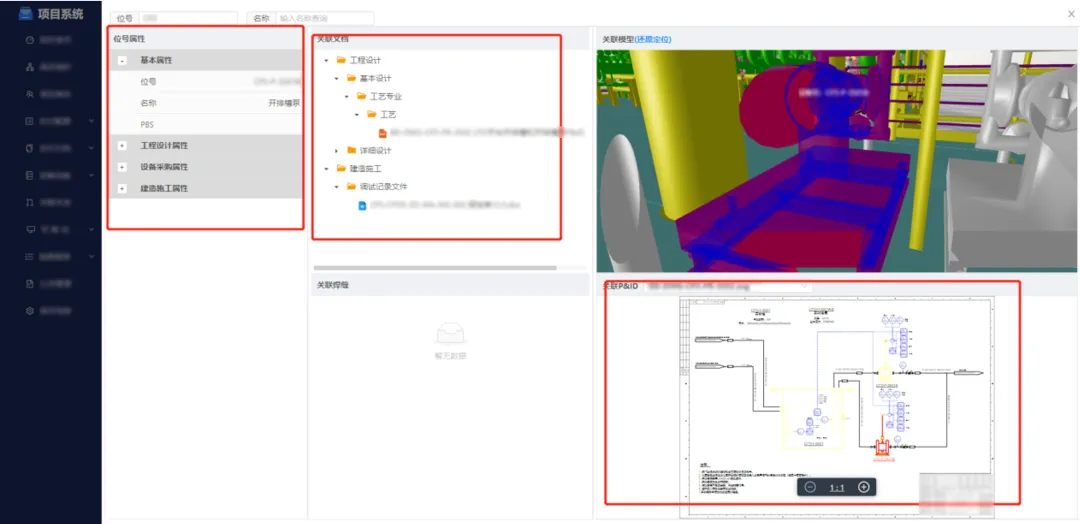Open the 关联P&ID file dropdown

coord(729,284)
